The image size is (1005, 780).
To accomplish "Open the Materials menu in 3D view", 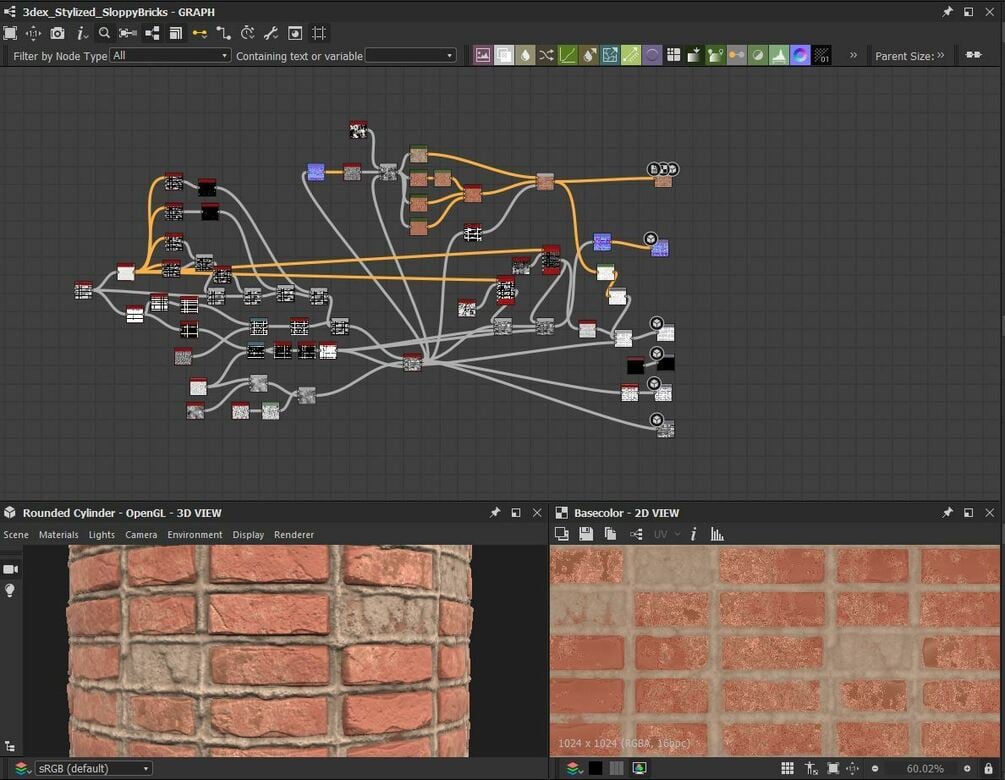I will pos(58,535).
